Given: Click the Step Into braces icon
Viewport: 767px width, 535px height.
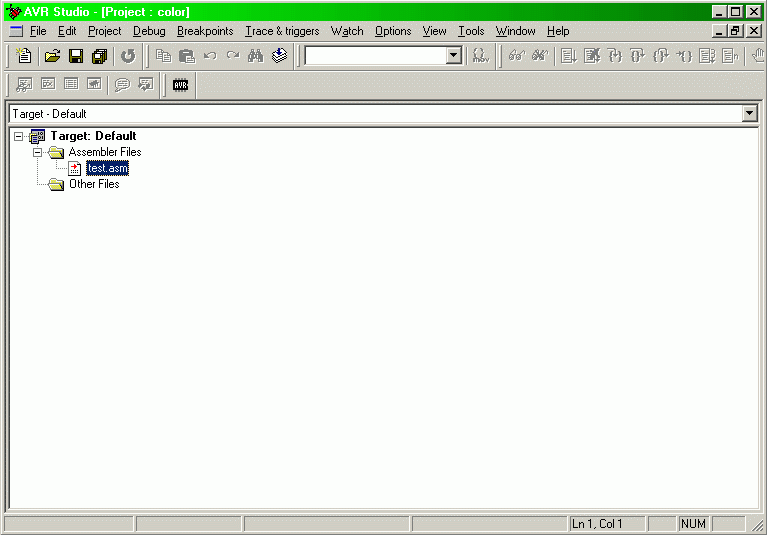Looking at the screenshot, I should point(615,56).
